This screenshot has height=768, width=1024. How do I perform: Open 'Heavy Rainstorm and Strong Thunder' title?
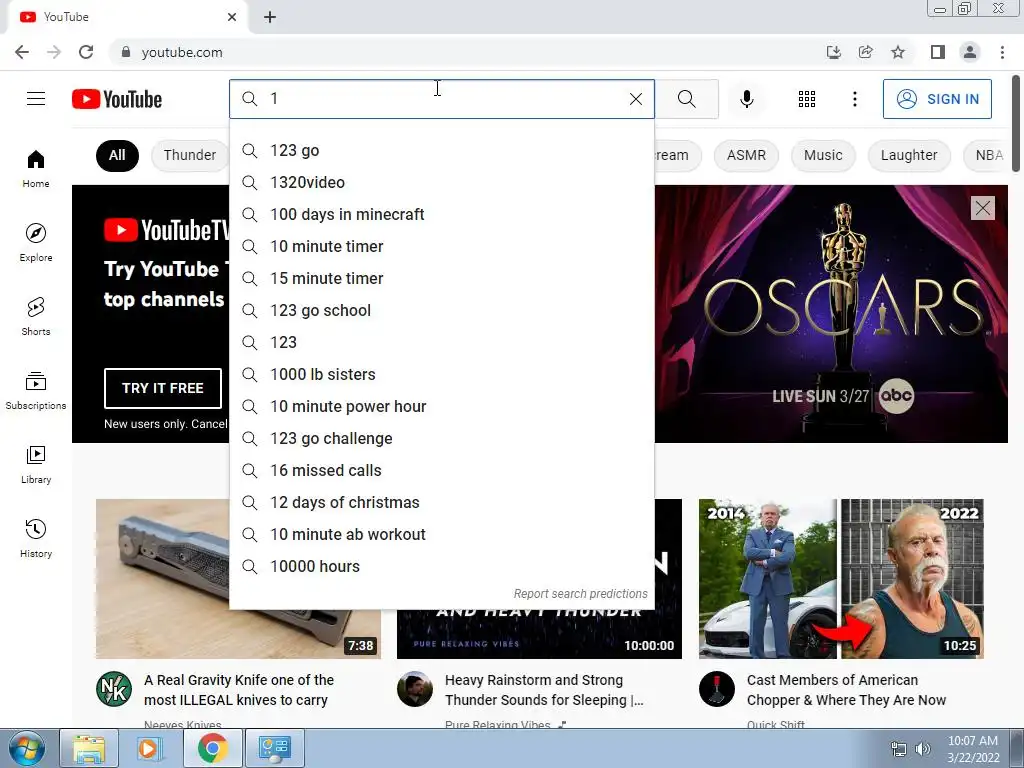point(544,690)
